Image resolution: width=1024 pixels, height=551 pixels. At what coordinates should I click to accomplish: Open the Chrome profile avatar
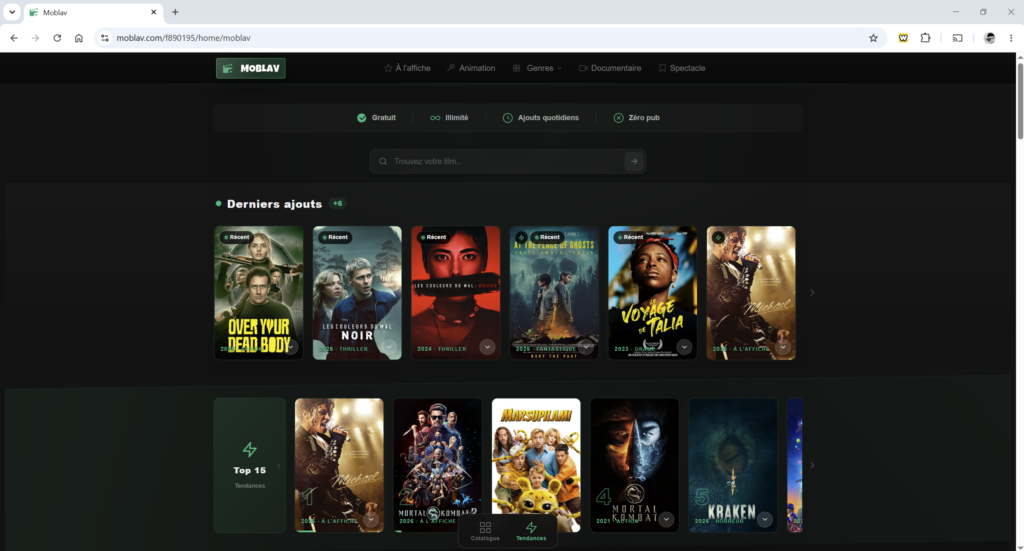click(989, 38)
